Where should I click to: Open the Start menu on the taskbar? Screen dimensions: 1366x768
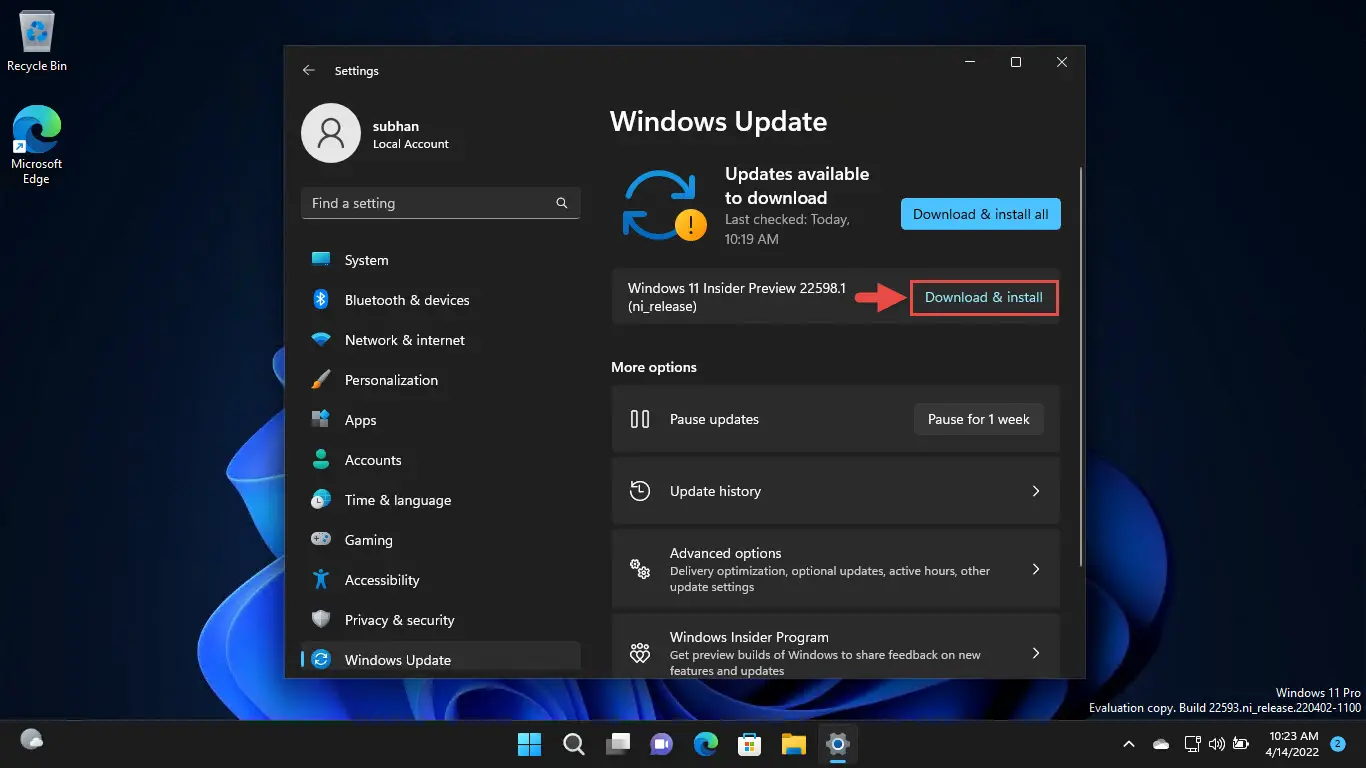tap(529, 744)
